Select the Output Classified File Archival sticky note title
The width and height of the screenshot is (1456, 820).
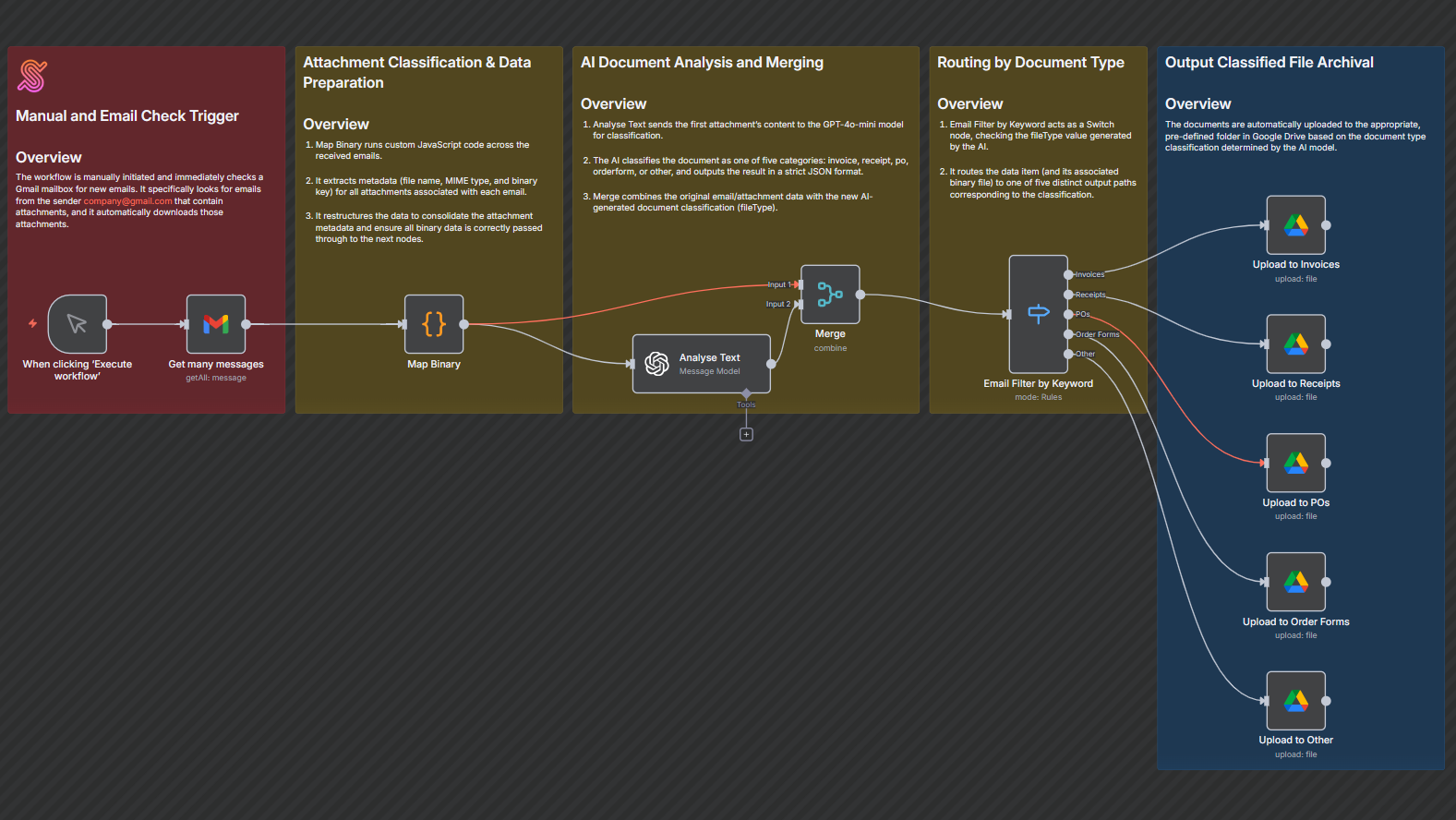(1269, 63)
